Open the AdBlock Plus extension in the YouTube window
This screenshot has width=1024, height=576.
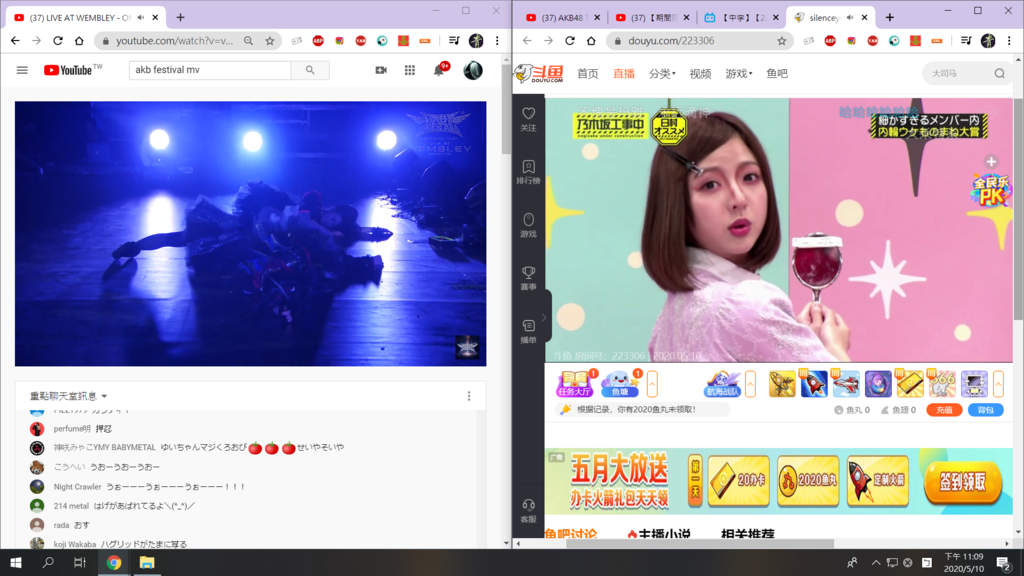pos(318,40)
